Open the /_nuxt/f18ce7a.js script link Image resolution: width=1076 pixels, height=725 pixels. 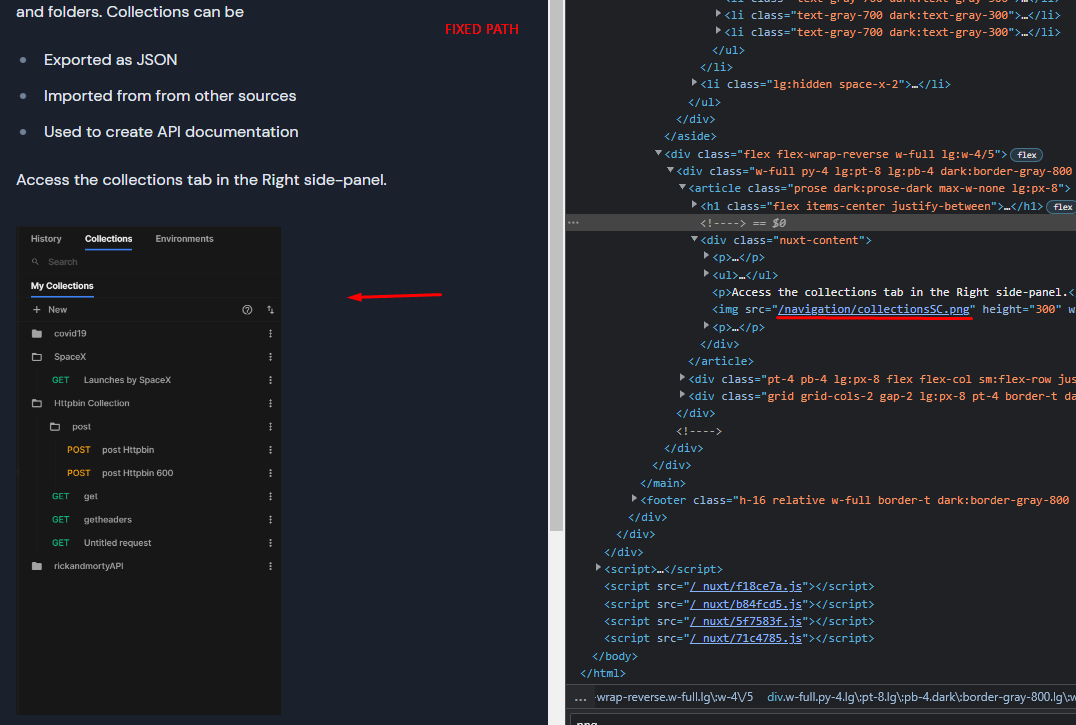[746, 586]
